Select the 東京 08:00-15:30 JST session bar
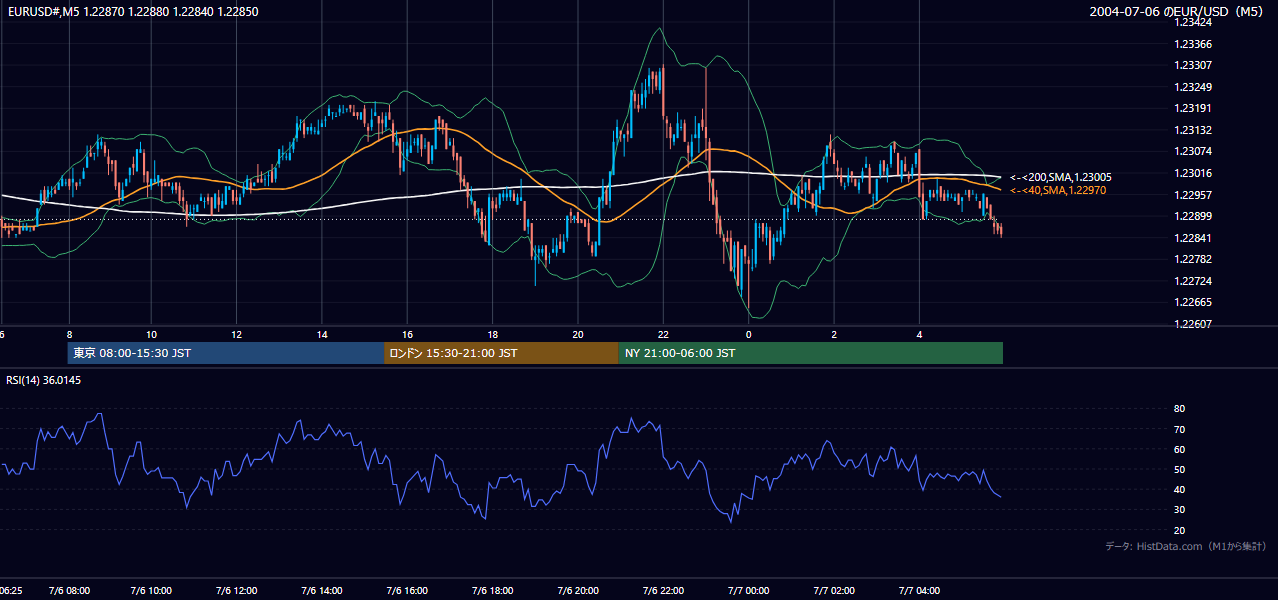The image size is (1278, 600). pyautogui.click(x=226, y=353)
